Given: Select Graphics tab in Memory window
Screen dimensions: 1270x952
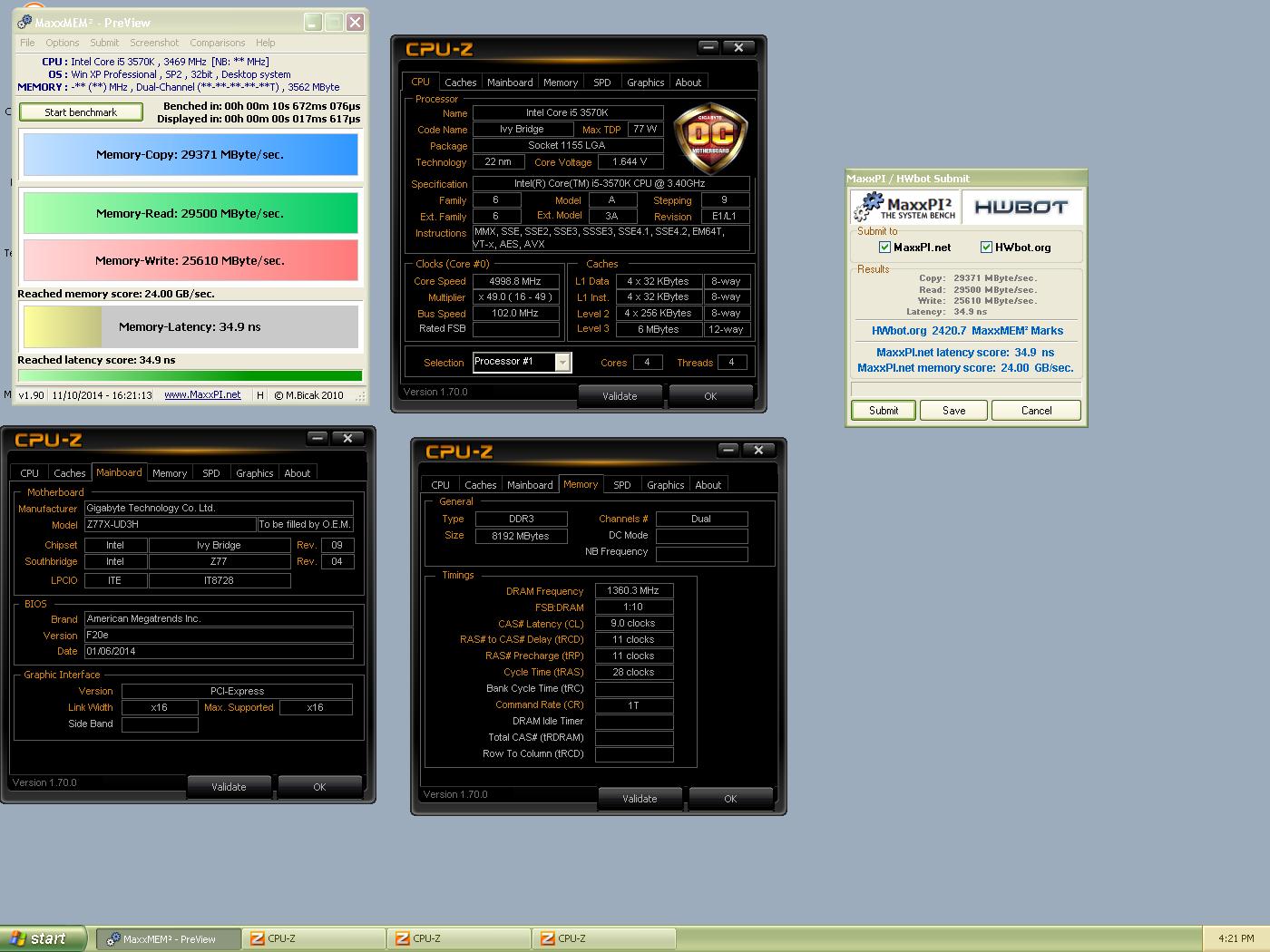Looking at the screenshot, I should click(x=666, y=485).
